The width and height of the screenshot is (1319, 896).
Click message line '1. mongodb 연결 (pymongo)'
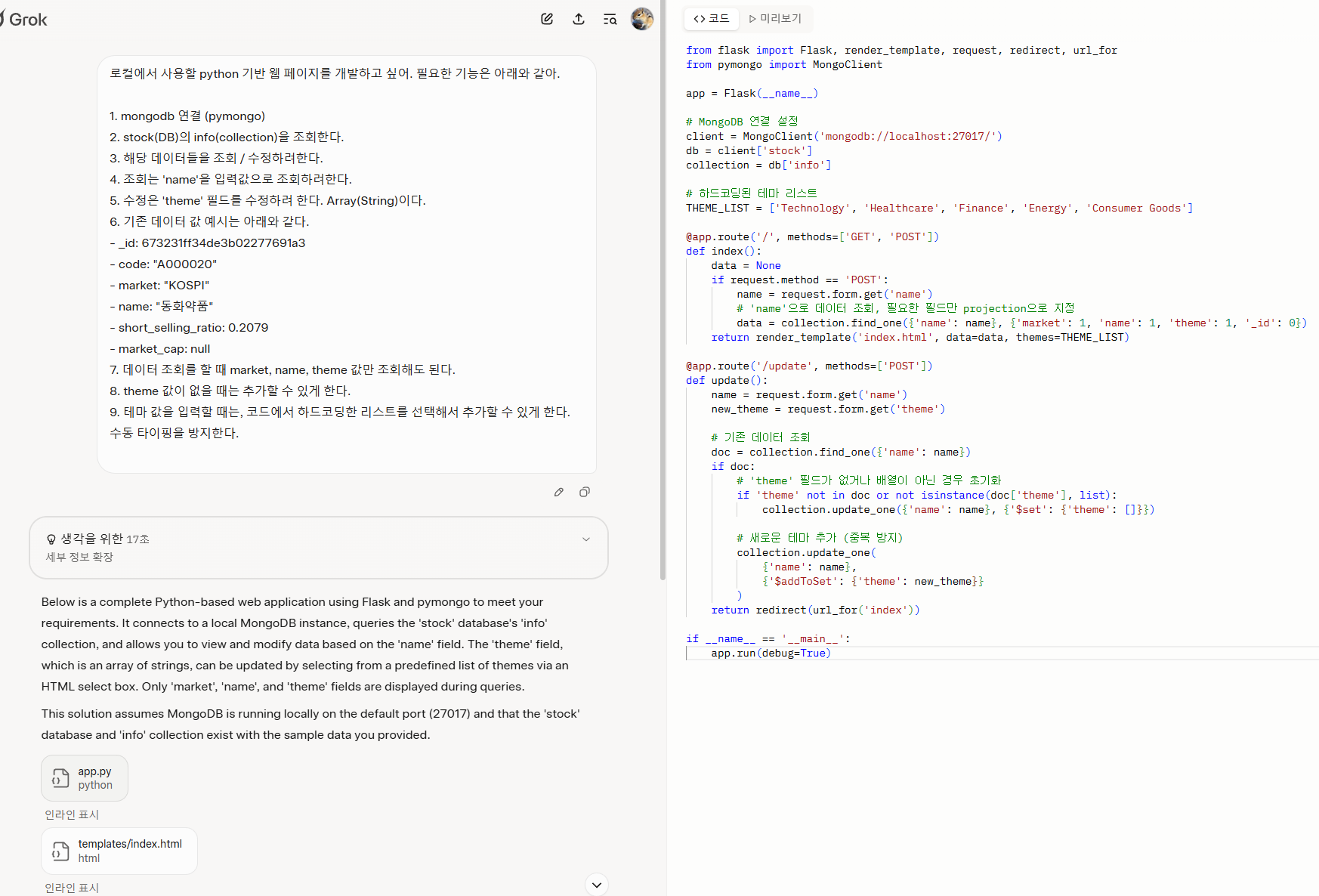187,116
